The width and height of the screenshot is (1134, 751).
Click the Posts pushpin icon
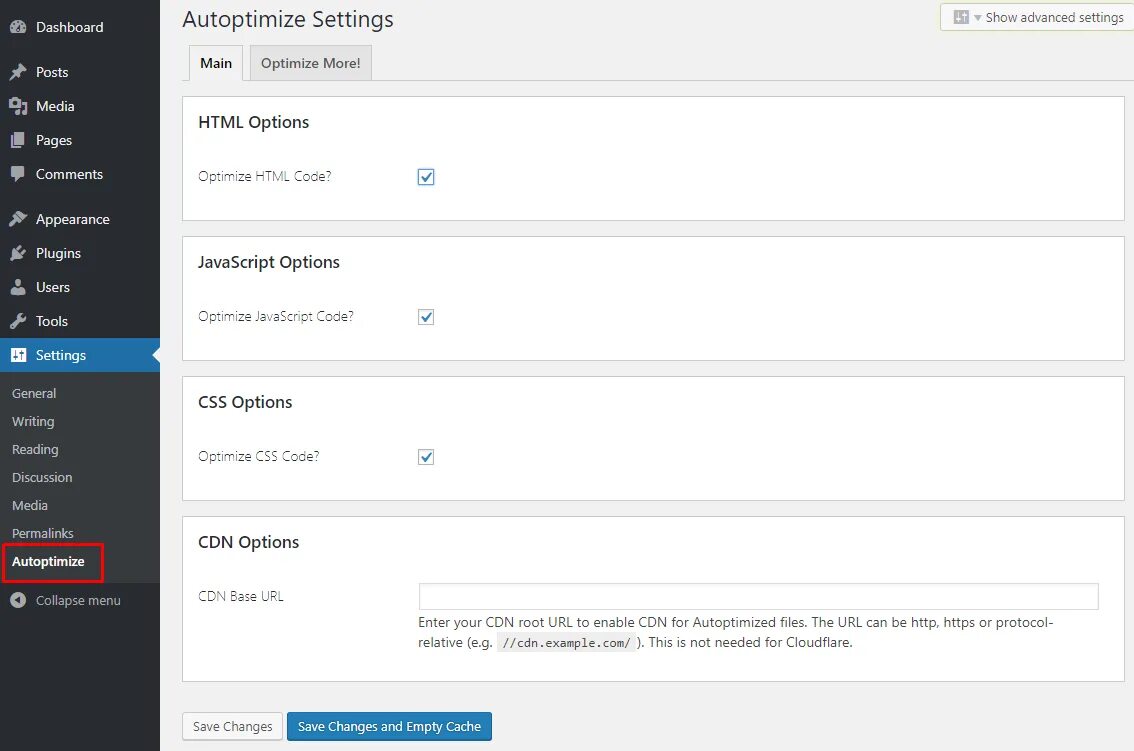click(x=18, y=72)
